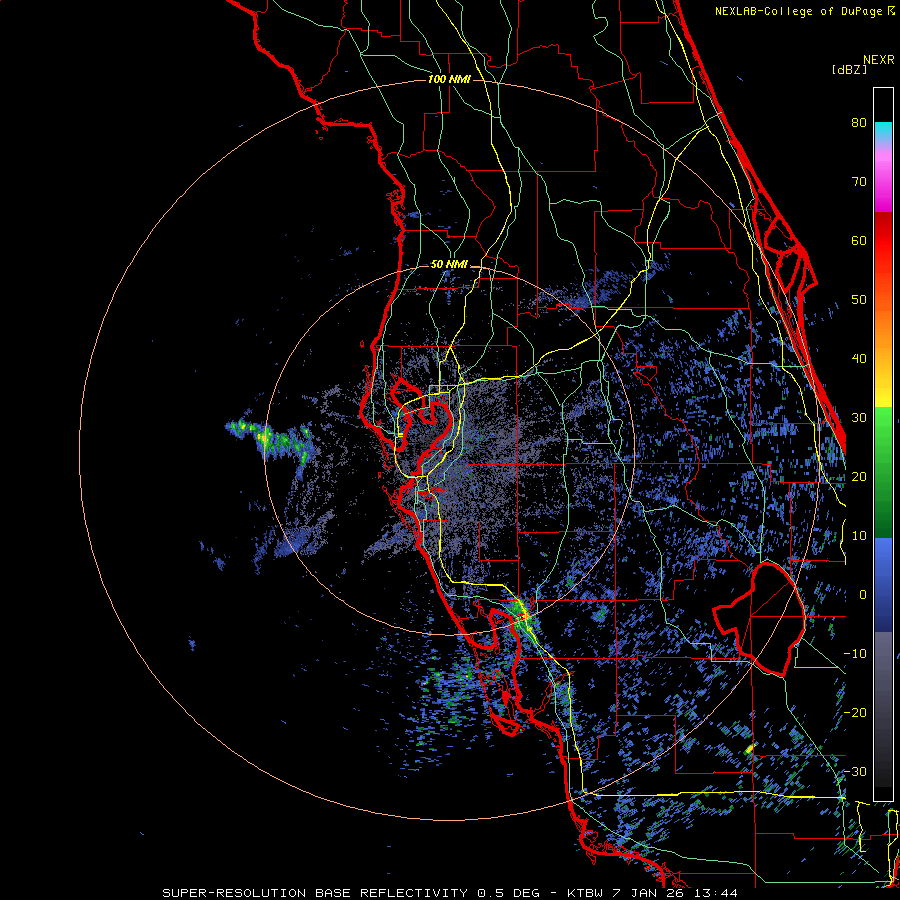Viewport: 900px width, 900px height.
Task: Click the 80 value on dBZ scale
Action: 859,123
